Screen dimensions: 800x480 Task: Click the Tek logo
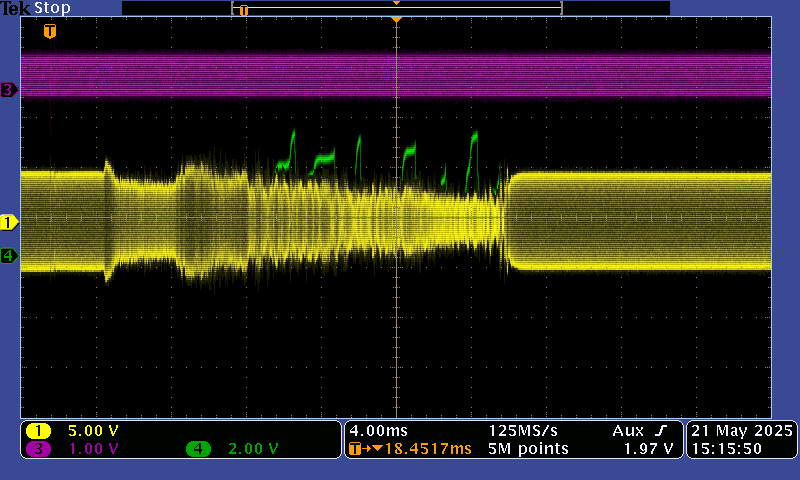pyautogui.click(x=16, y=8)
